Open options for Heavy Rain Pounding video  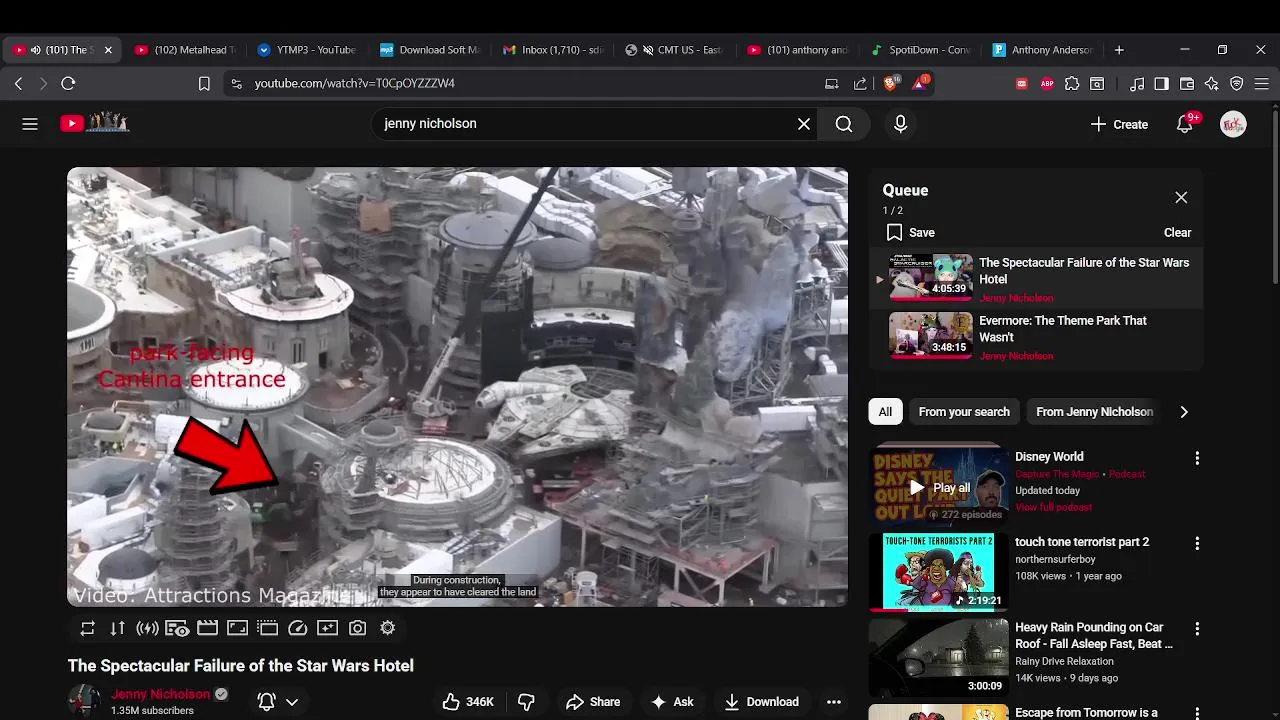click(1197, 629)
